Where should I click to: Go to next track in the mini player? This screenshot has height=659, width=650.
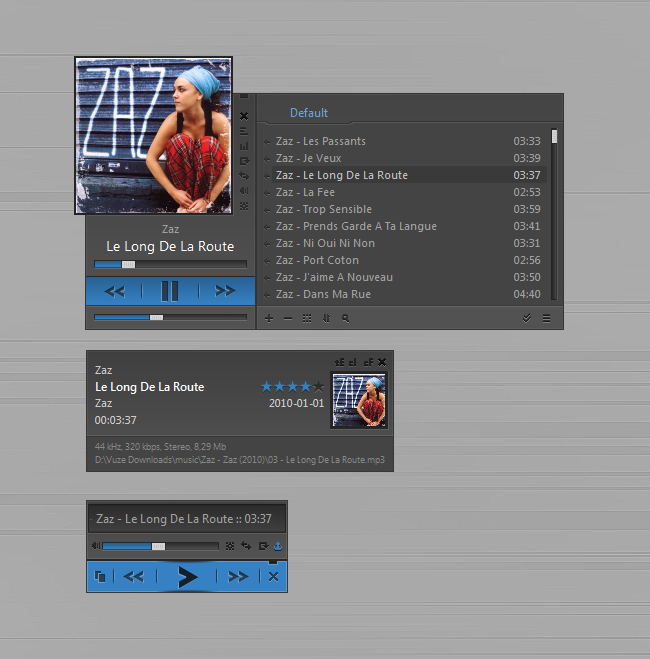[238, 577]
